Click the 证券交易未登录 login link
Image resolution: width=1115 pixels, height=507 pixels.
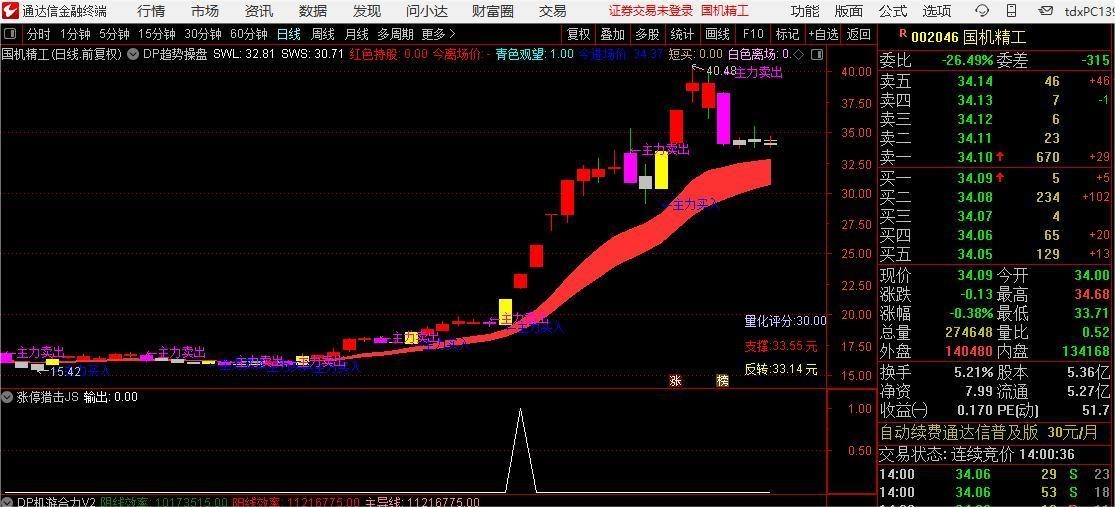pyautogui.click(x=651, y=11)
